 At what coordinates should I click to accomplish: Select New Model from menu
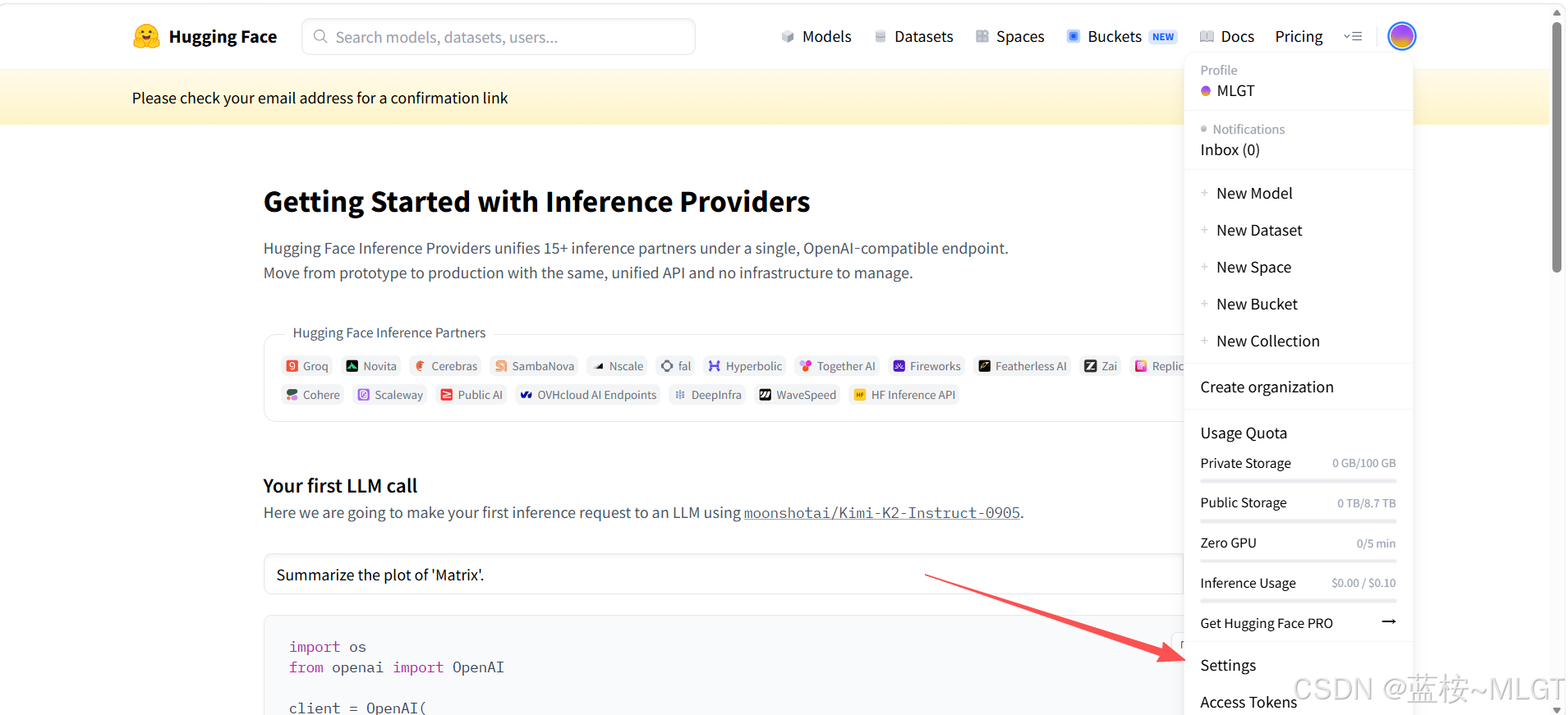coord(1254,194)
